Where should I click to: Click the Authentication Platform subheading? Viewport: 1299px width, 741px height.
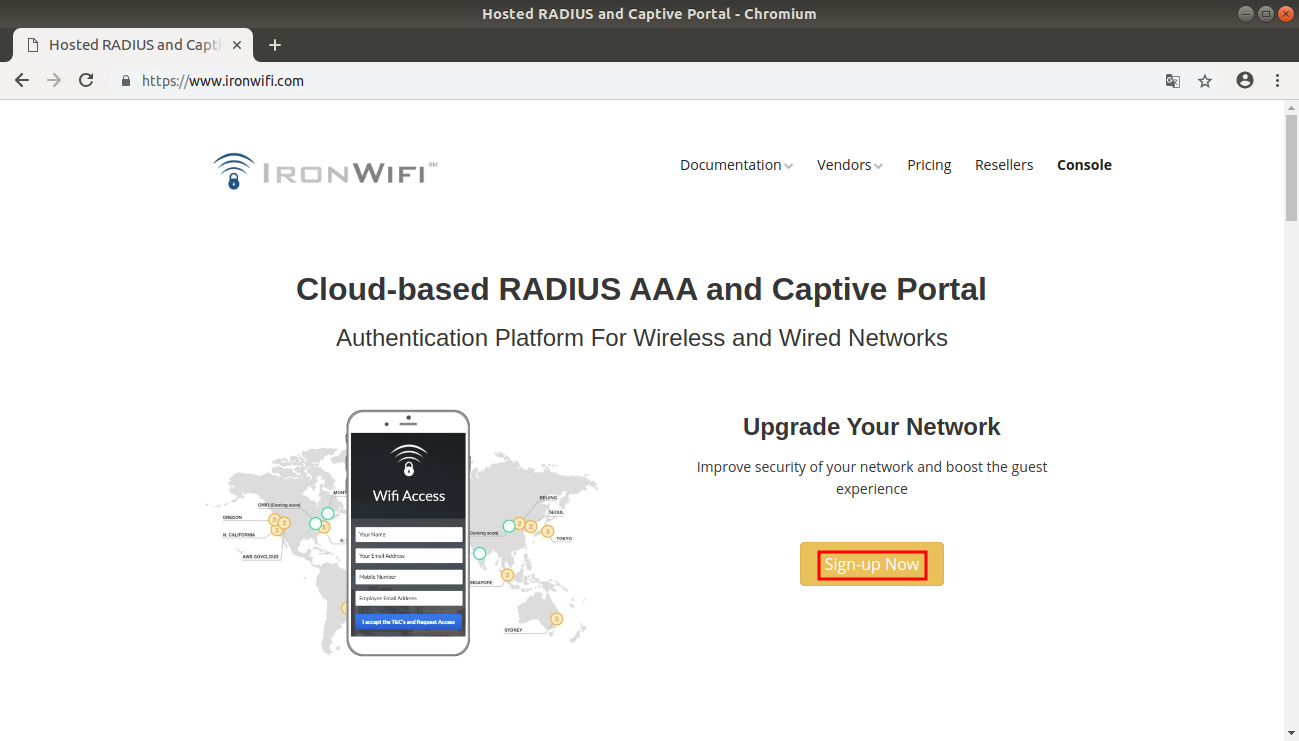pyautogui.click(x=642, y=338)
